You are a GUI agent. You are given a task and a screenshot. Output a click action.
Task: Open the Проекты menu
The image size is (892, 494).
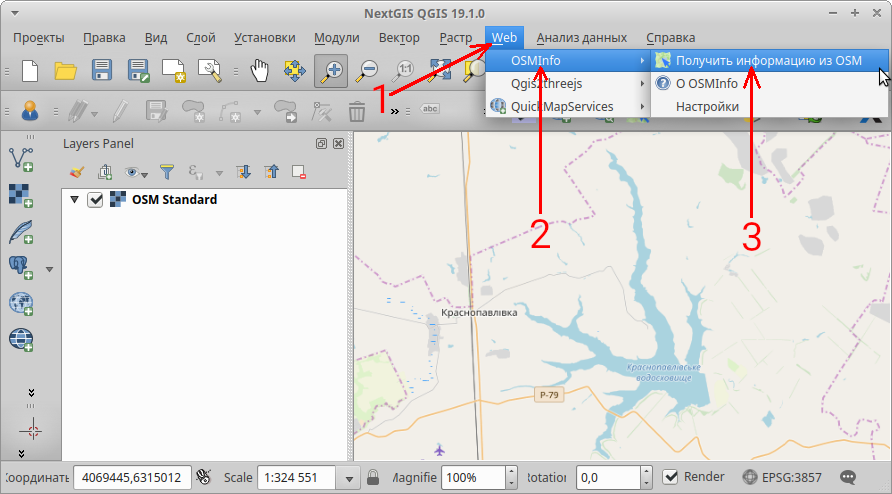(x=39, y=38)
